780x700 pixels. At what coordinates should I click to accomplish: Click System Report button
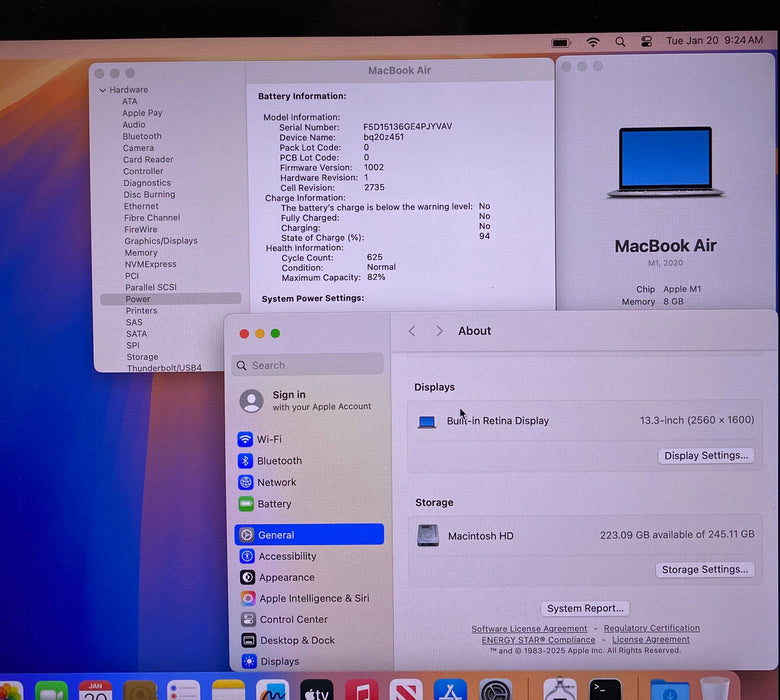click(585, 608)
